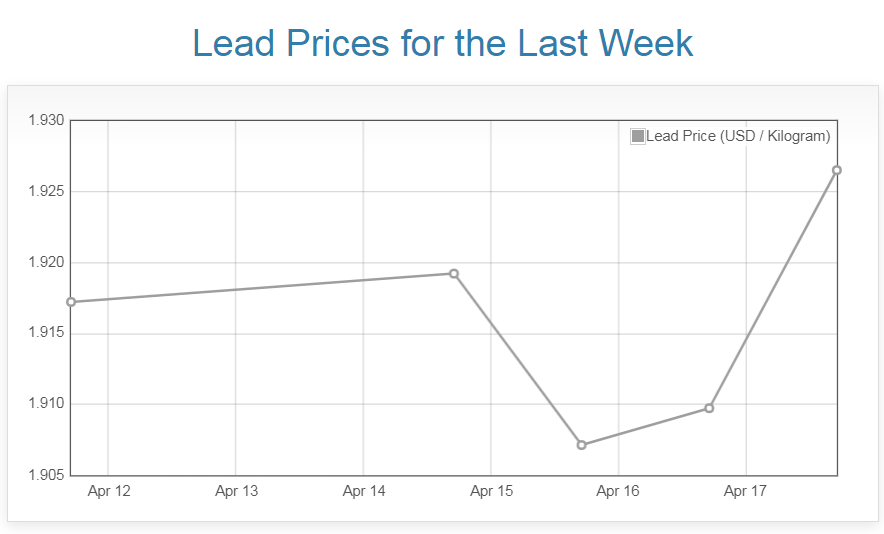Screen dimensions: 884x534
Task: Click the lowest data point on the line
Action: tap(582, 445)
